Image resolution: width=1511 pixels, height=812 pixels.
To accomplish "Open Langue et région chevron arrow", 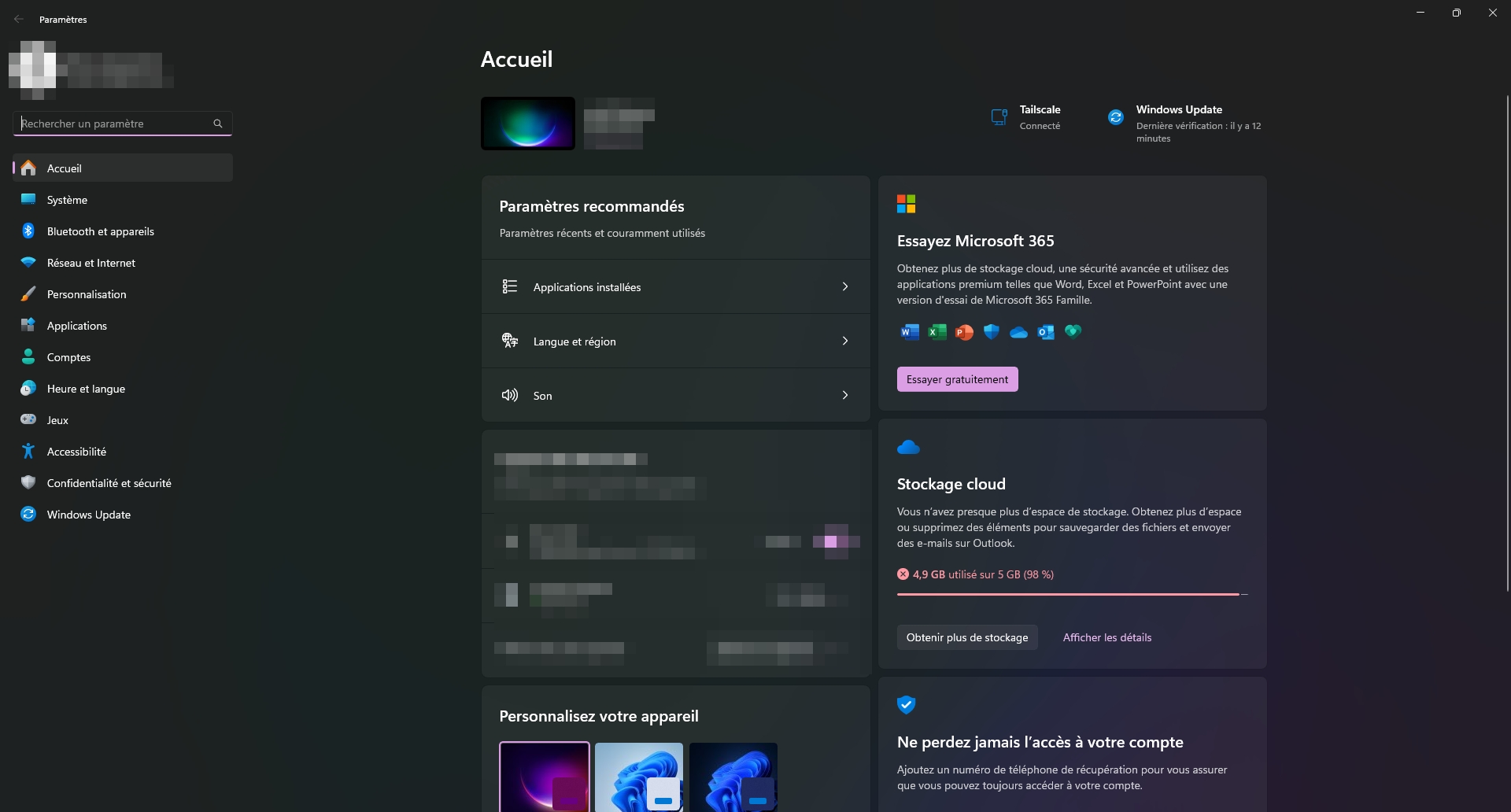I will [844, 341].
